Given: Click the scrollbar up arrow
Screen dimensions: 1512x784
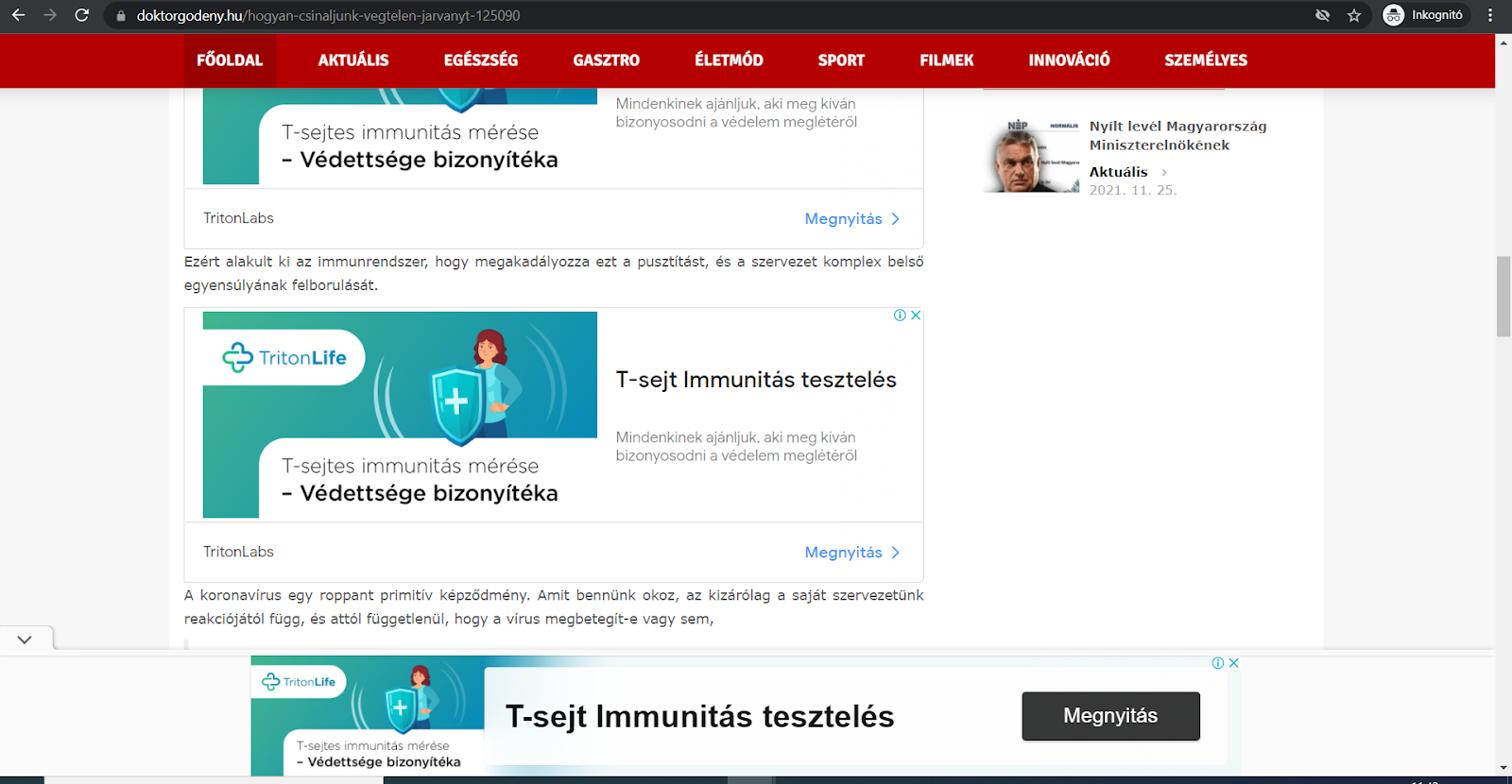Looking at the screenshot, I should [x=1503, y=41].
